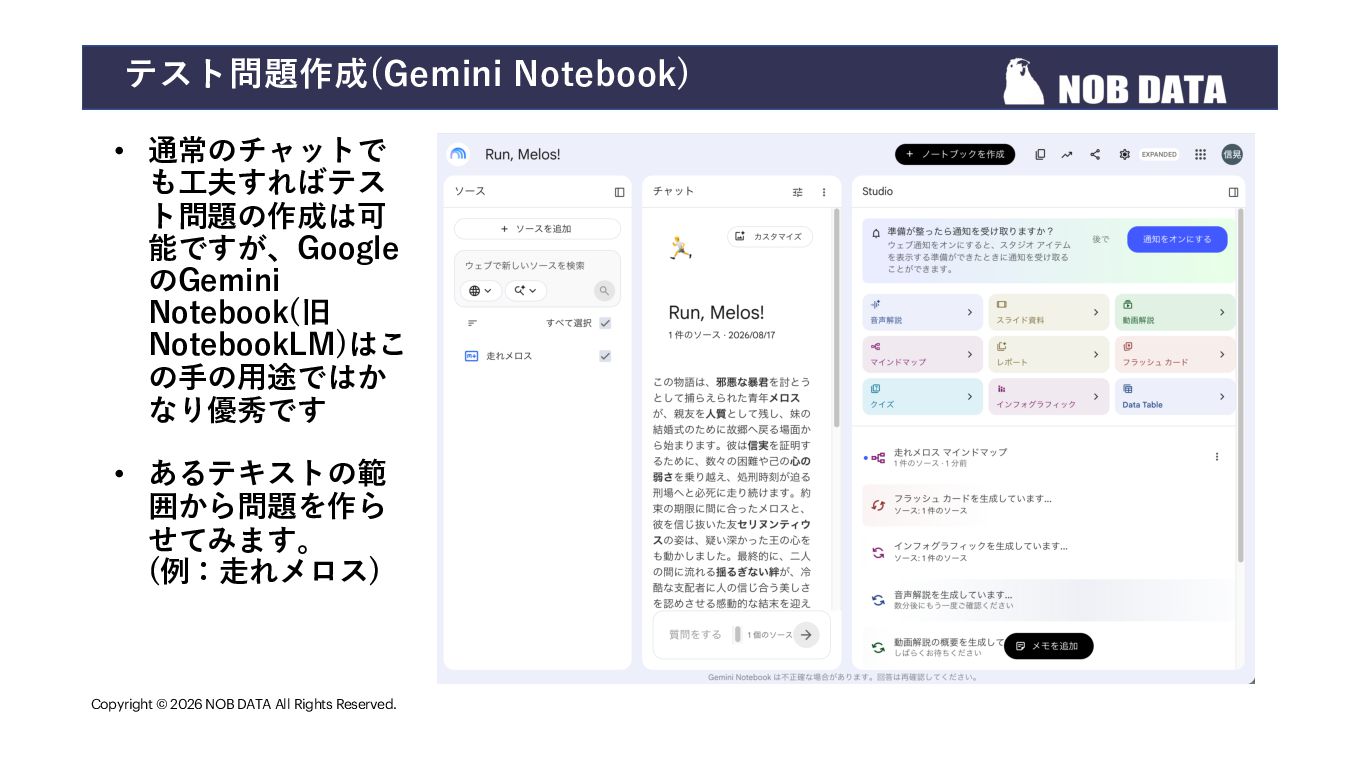Image resolution: width=1361 pixels, height=765 pixels.
Task: Select the レポート studio card
Action: click(1049, 354)
